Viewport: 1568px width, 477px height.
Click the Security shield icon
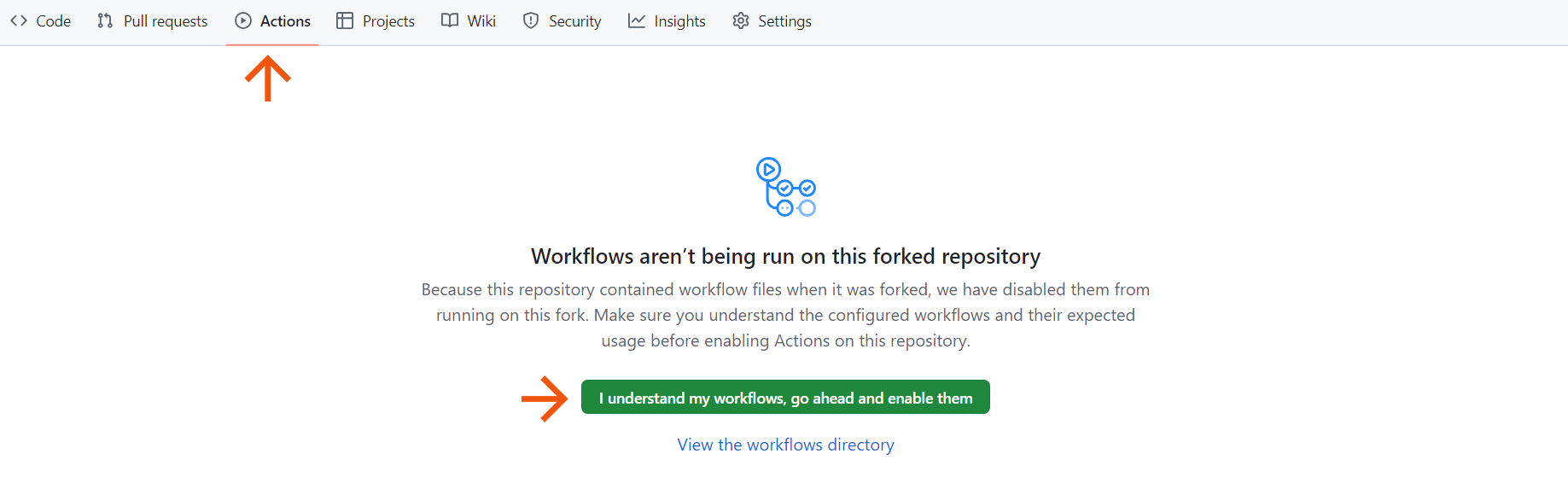pos(531,21)
